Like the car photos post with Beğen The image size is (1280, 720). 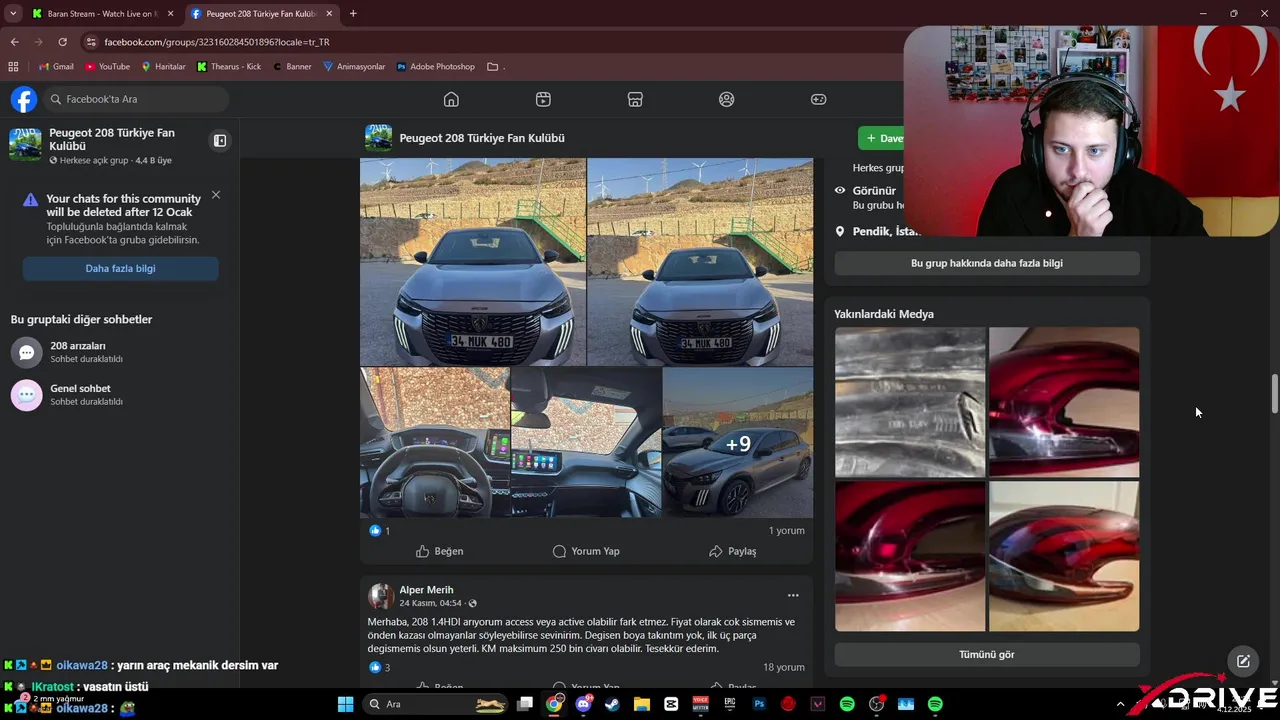[x=440, y=551]
